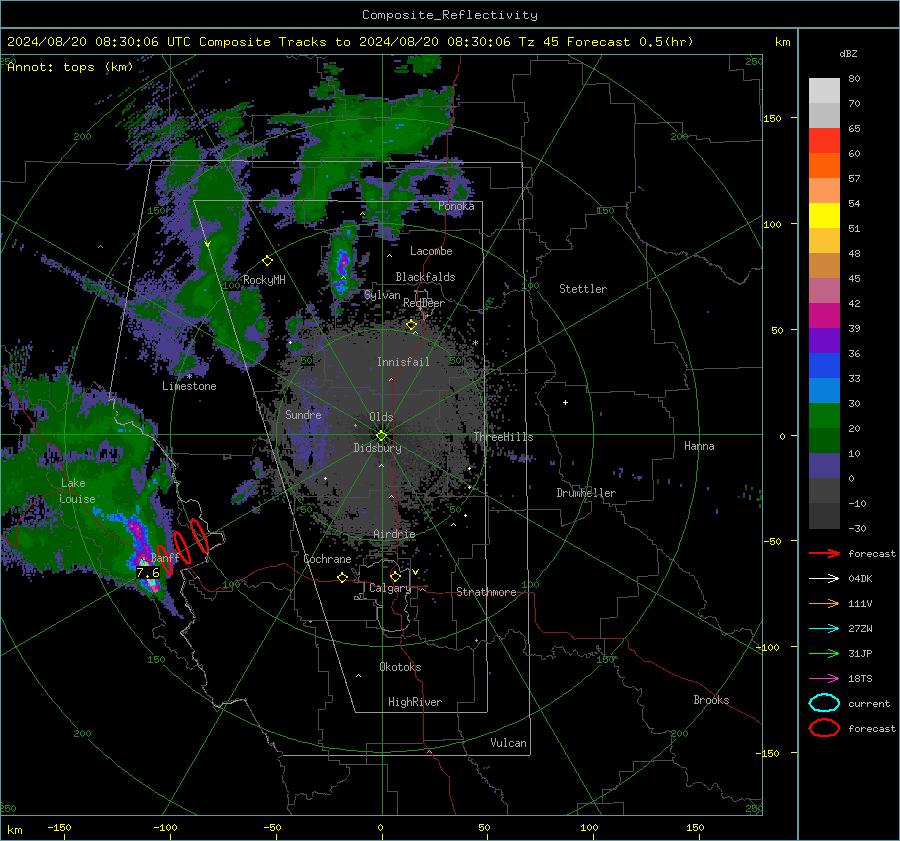Select the UTC timestamp header line
This screenshot has height=841, width=900.
pos(350,42)
